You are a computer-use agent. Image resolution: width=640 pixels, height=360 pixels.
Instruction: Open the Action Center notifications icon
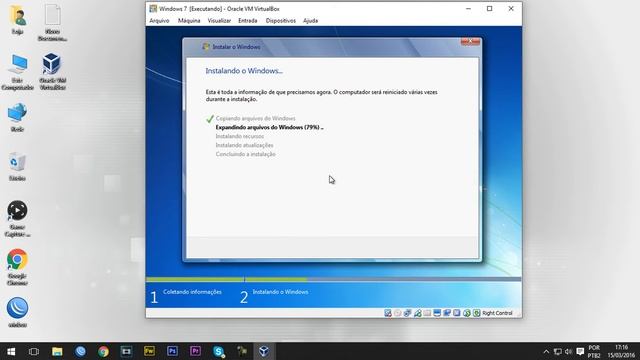click(x=580, y=351)
